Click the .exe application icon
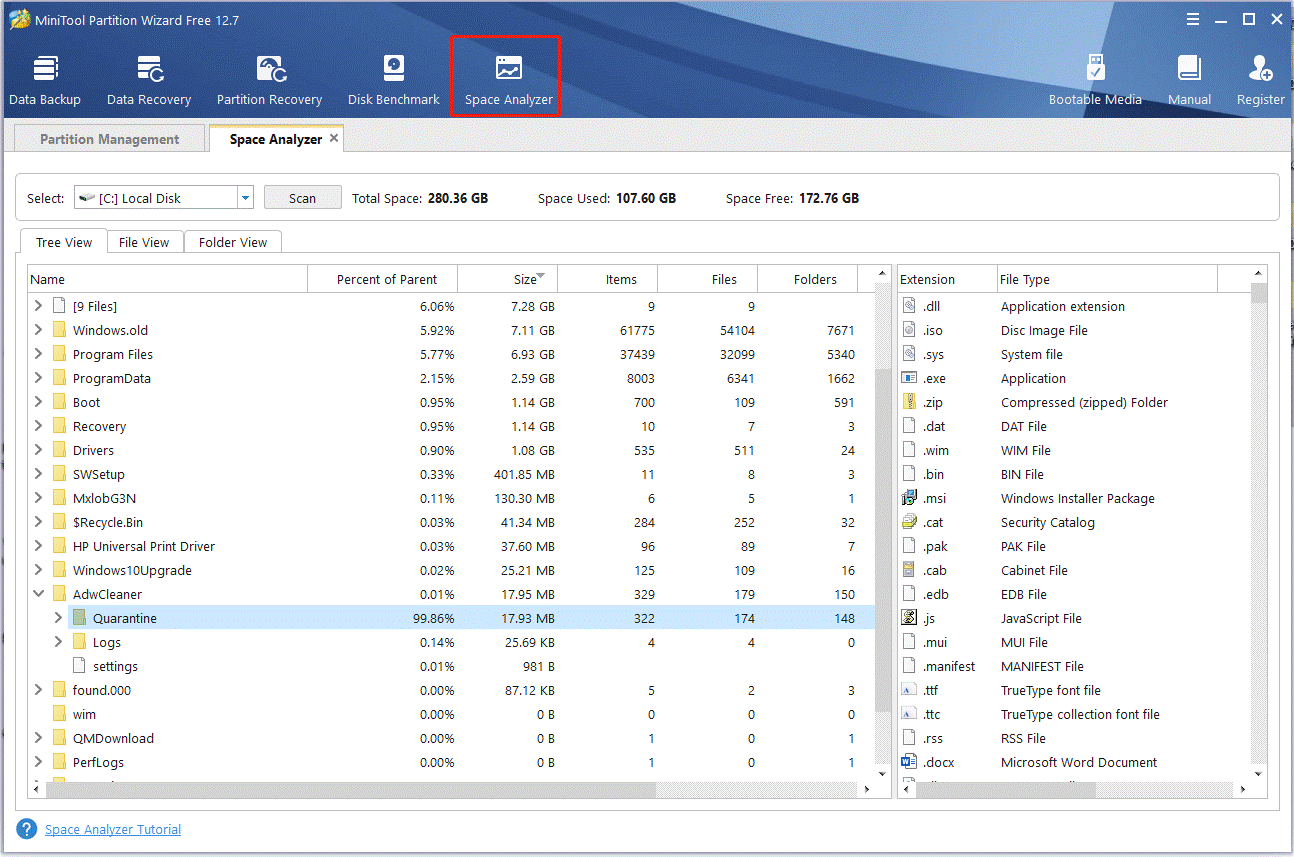Image resolution: width=1294 pixels, height=857 pixels. [909, 378]
